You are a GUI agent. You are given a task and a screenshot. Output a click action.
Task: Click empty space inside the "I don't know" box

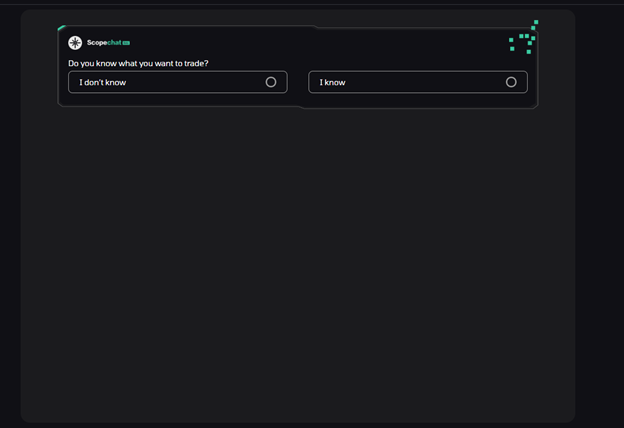click(195, 82)
